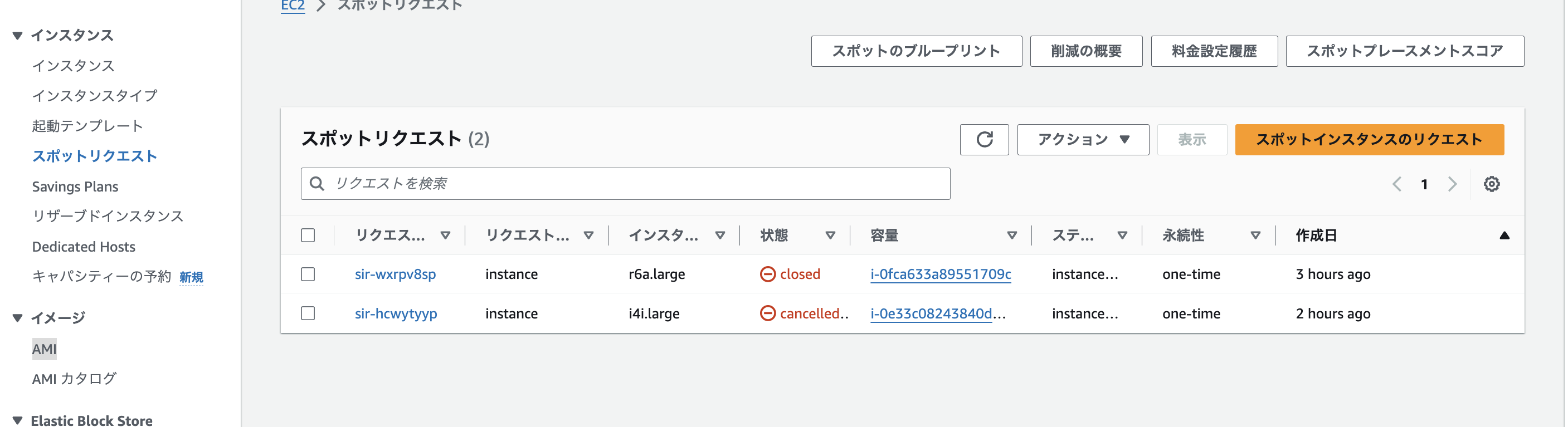
Task: Click the 容量 column sort triangle
Action: click(1012, 235)
